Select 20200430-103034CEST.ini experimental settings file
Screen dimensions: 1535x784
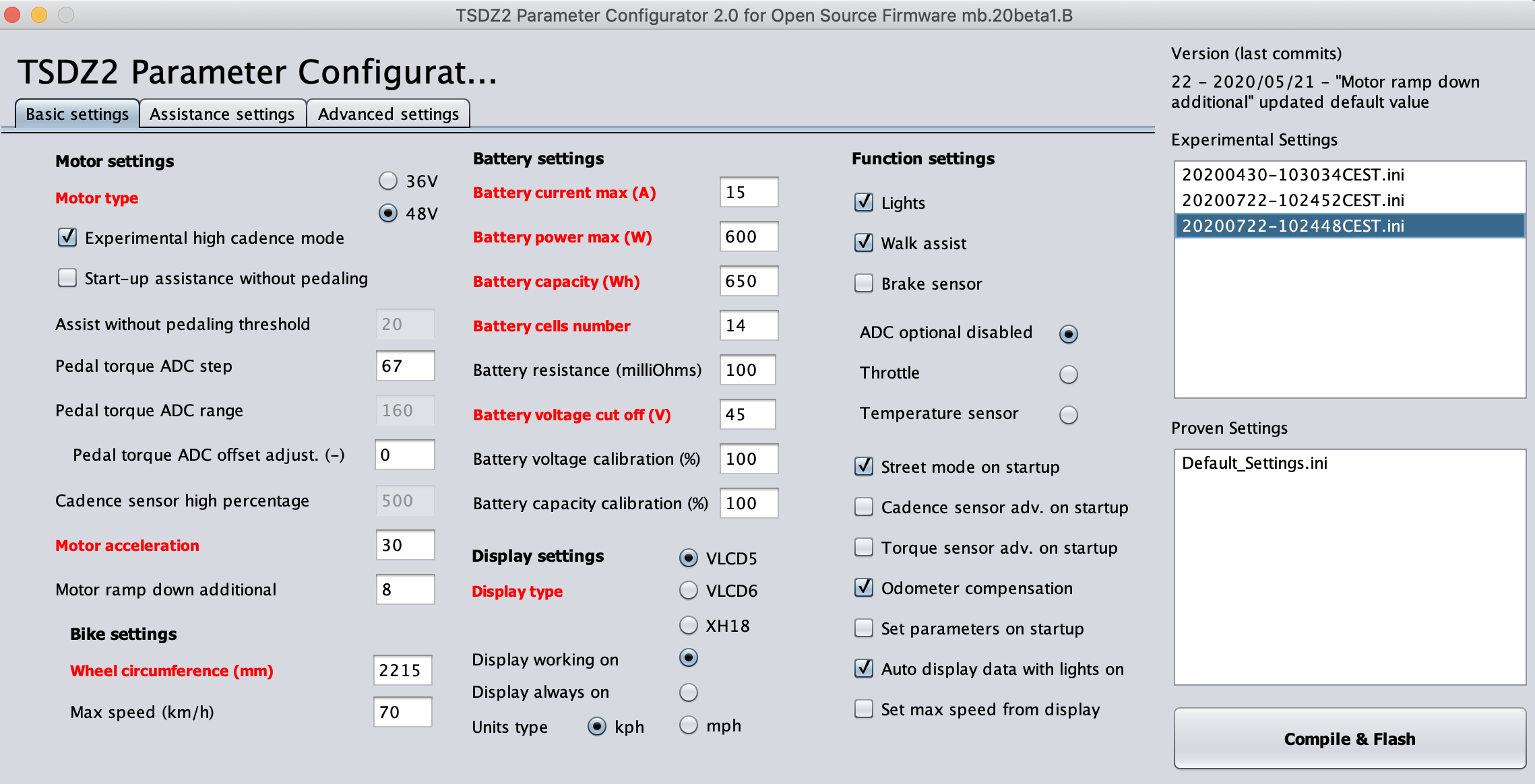(x=1350, y=174)
